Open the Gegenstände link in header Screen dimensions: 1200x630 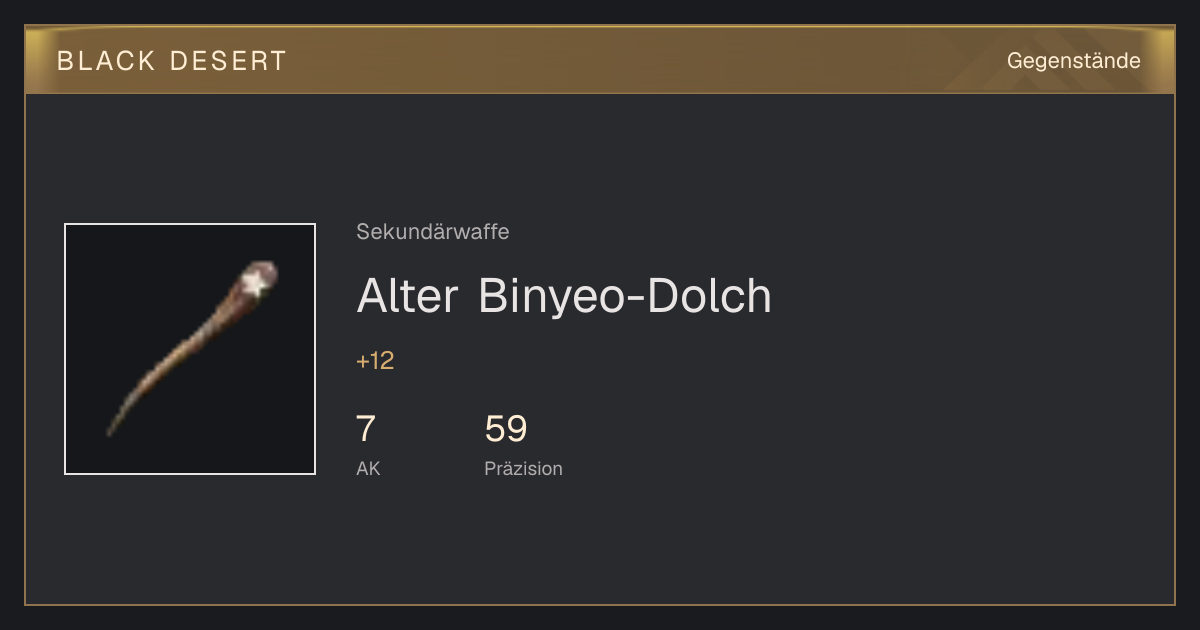point(1074,61)
